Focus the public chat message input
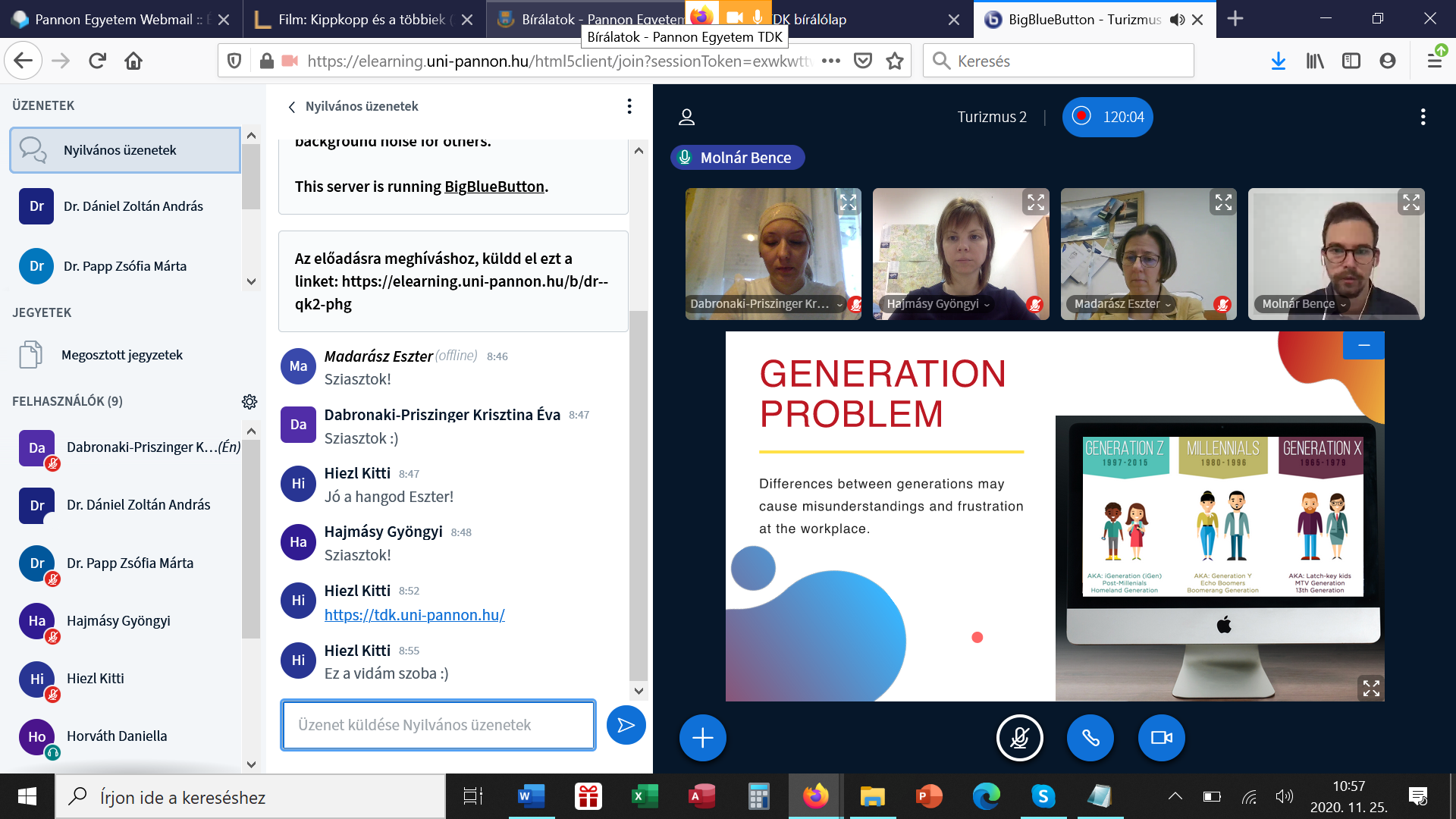Image resolution: width=1456 pixels, height=819 pixels. pyautogui.click(x=438, y=725)
